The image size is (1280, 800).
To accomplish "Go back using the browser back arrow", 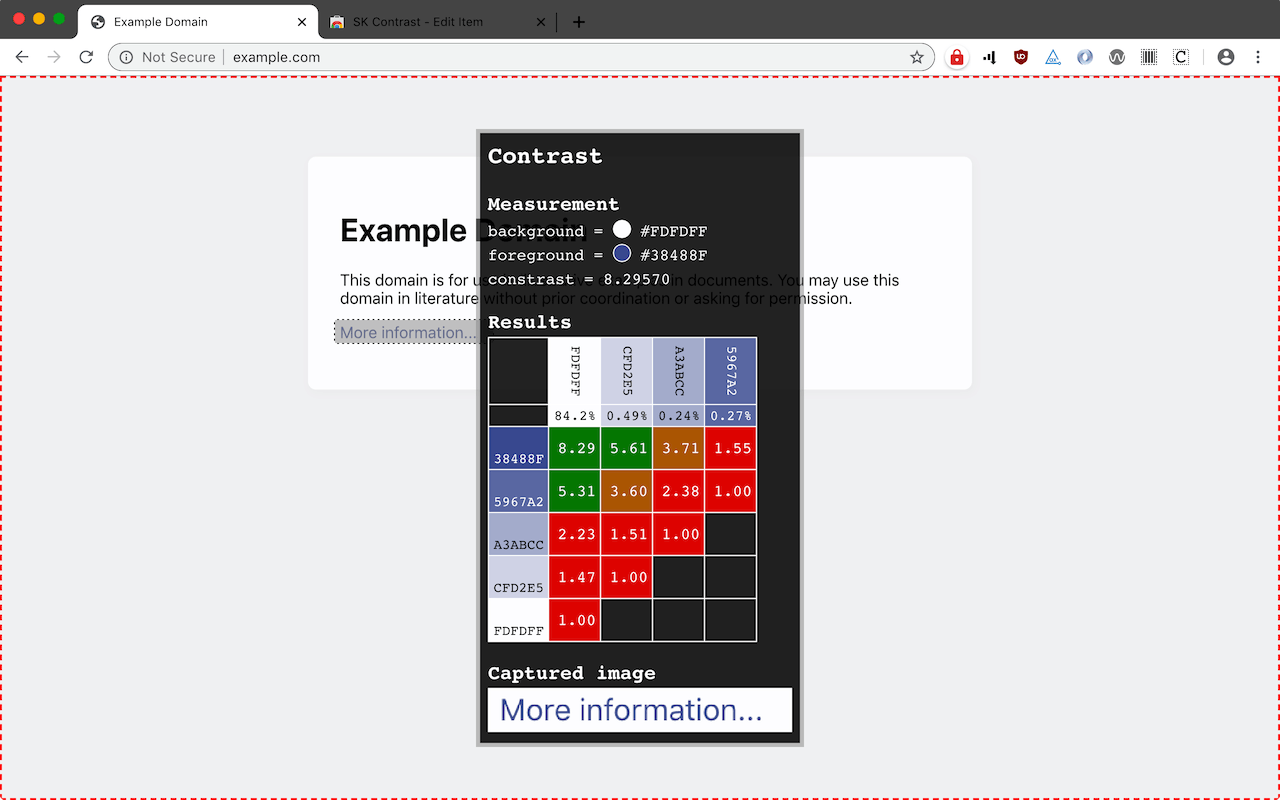I will [22, 57].
